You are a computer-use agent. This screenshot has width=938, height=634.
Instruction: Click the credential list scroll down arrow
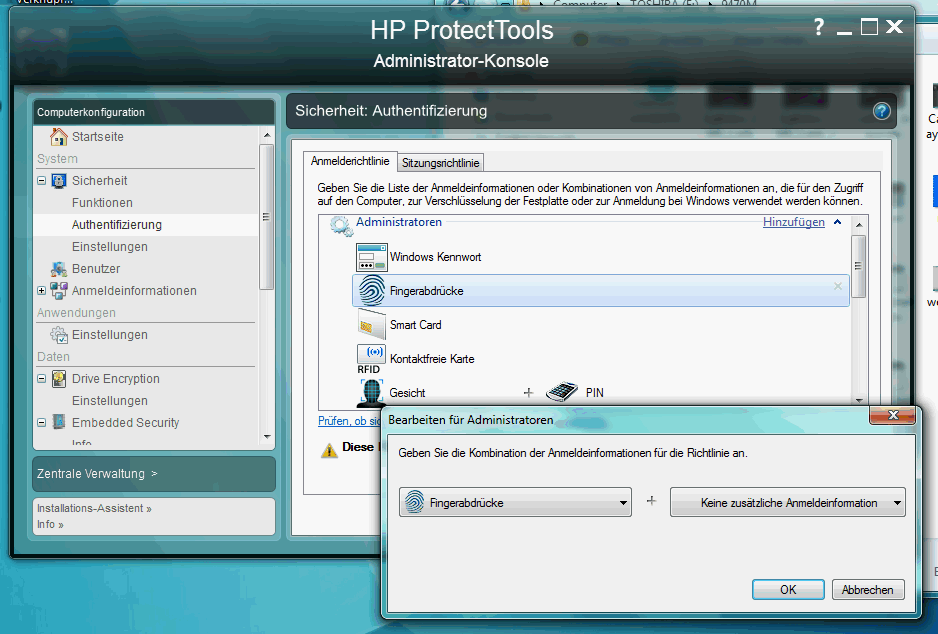[x=858, y=400]
